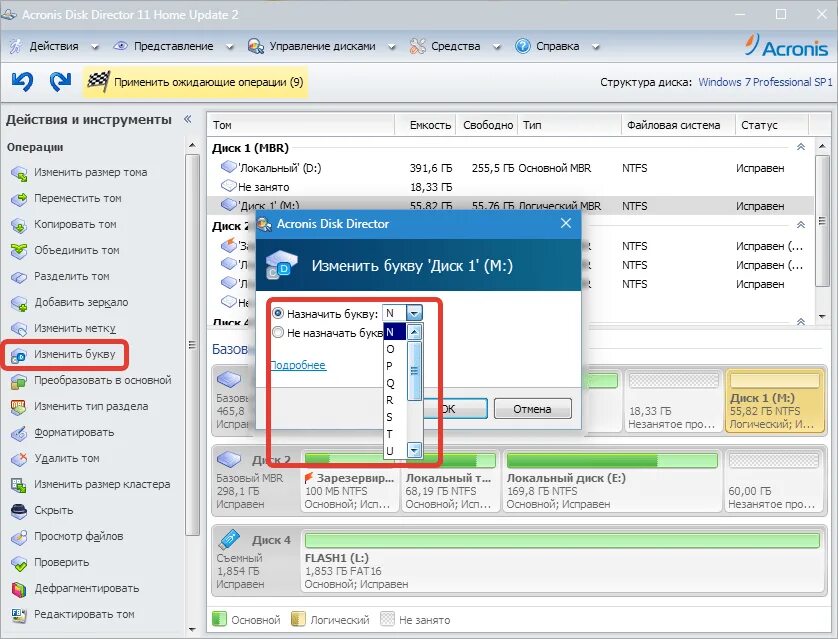Choose letter U in the dropdown list

click(395, 451)
